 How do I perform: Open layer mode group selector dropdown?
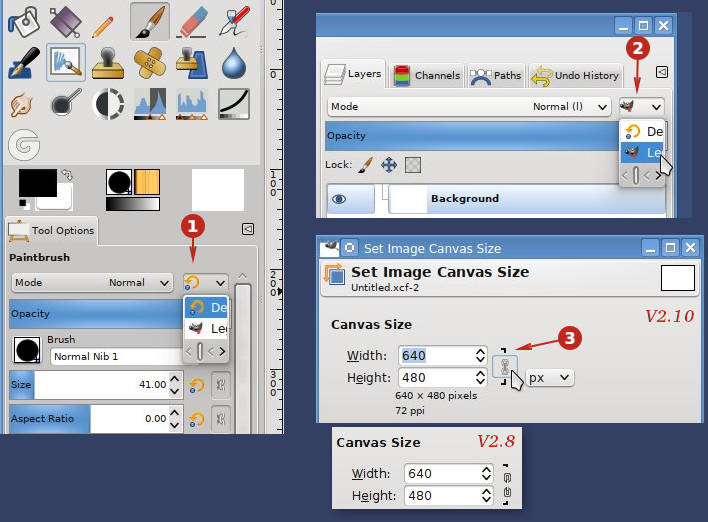[x=642, y=107]
